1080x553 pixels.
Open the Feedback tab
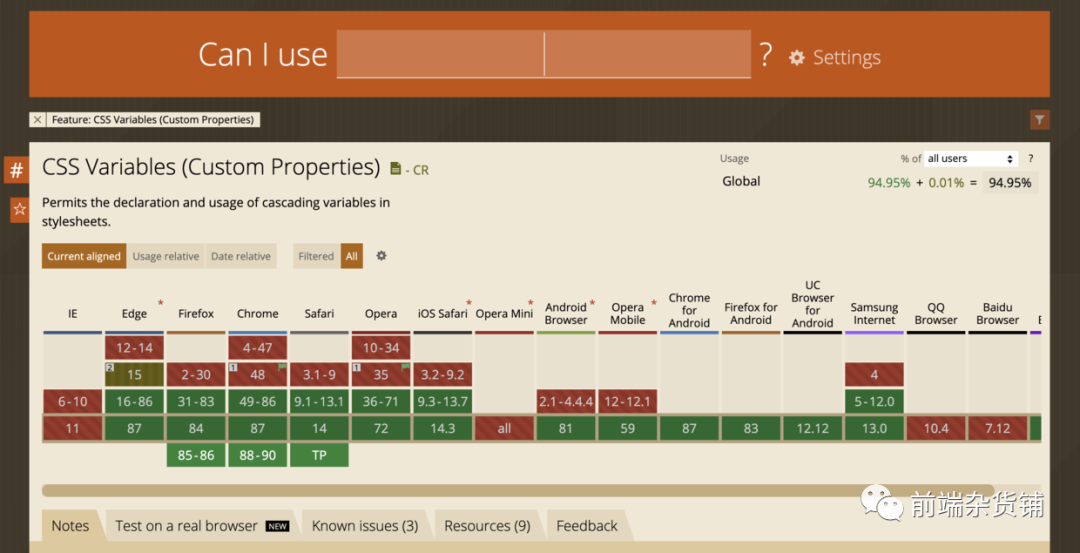(x=587, y=526)
